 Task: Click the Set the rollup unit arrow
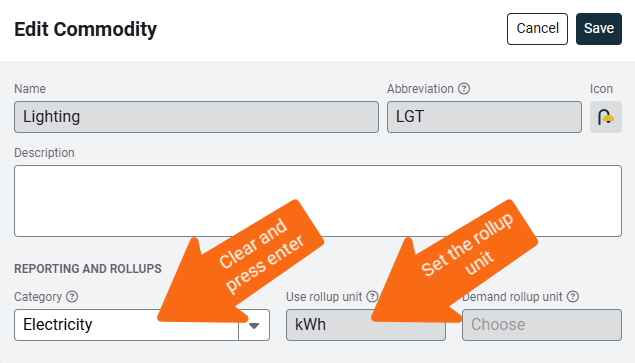[x=454, y=263]
